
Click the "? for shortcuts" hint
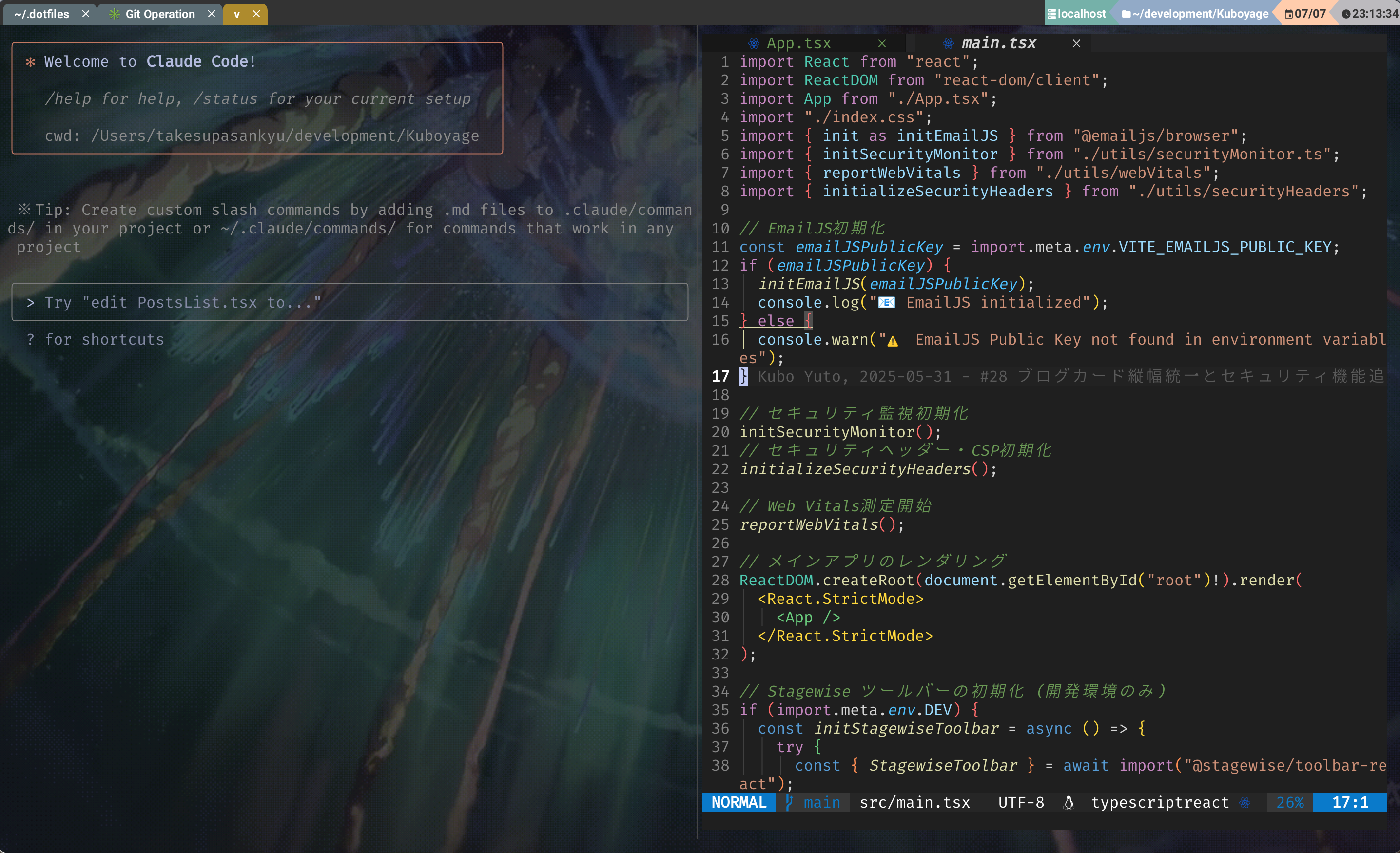(x=96, y=339)
